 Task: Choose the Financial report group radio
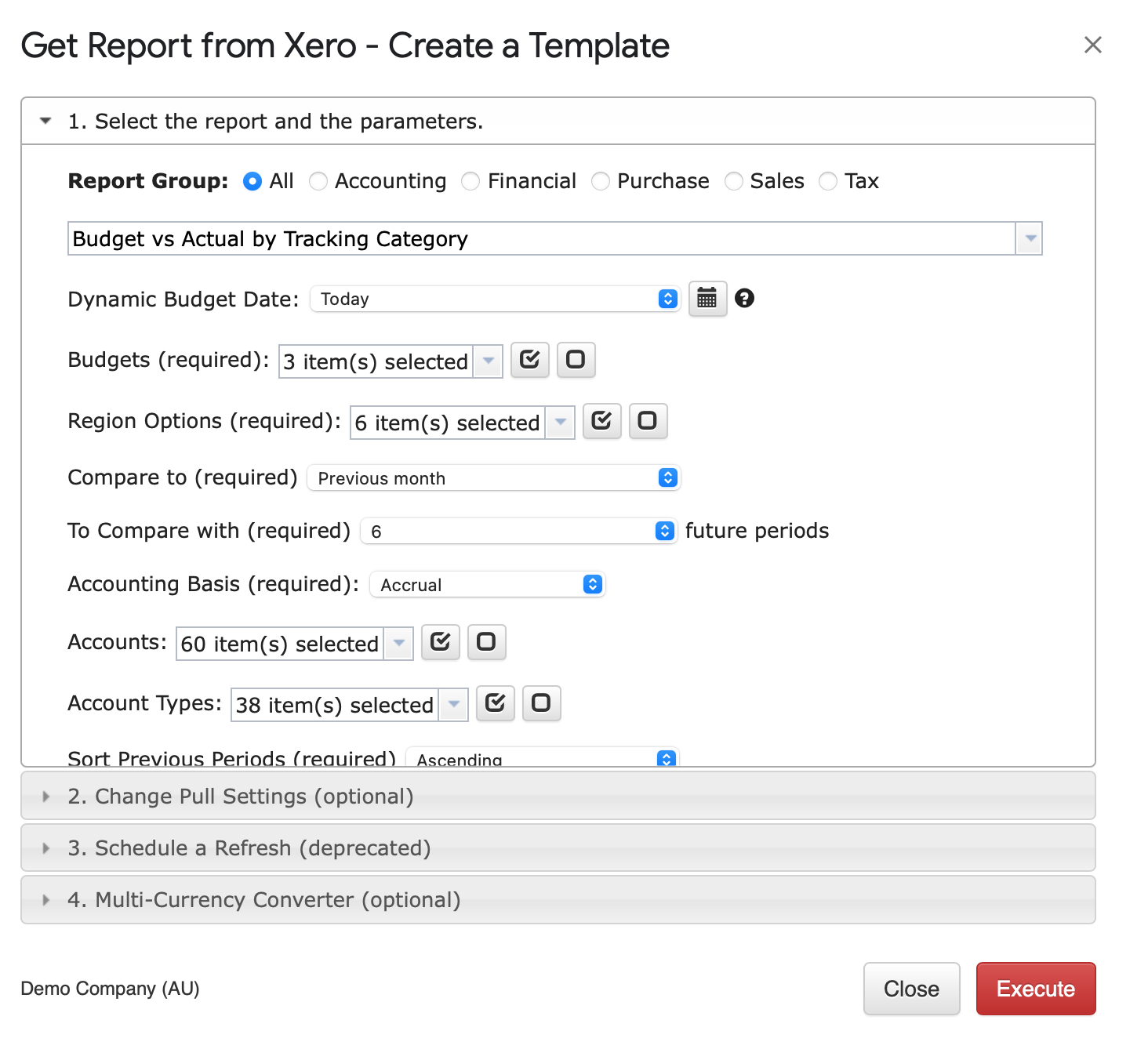tap(470, 181)
